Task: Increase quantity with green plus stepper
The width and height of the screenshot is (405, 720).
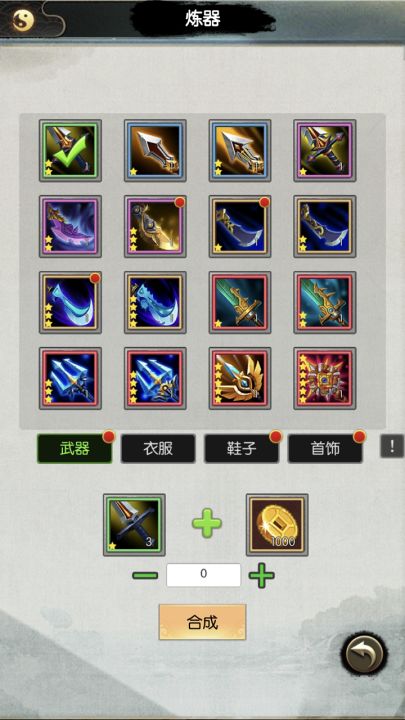Action: pos(262,575)
